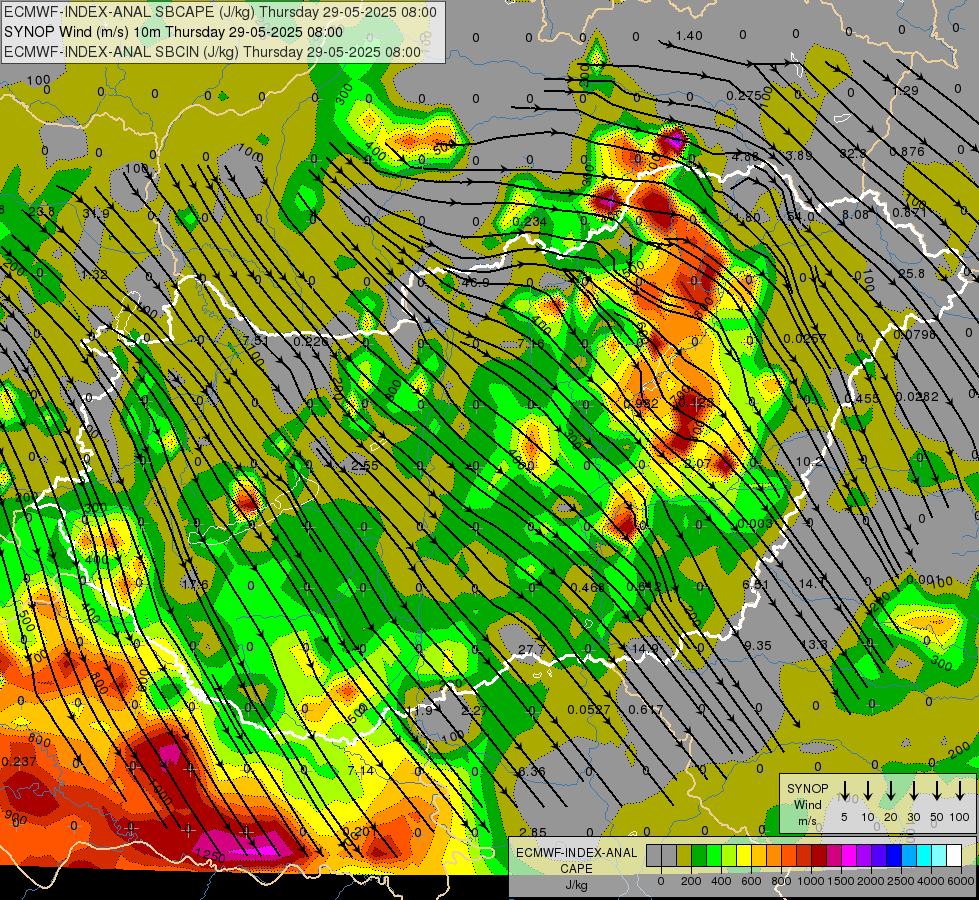Image resolution: width=979 pixels, height=900 pixels.
Task: Click the map value 0.003
Action: coord(755,523)
